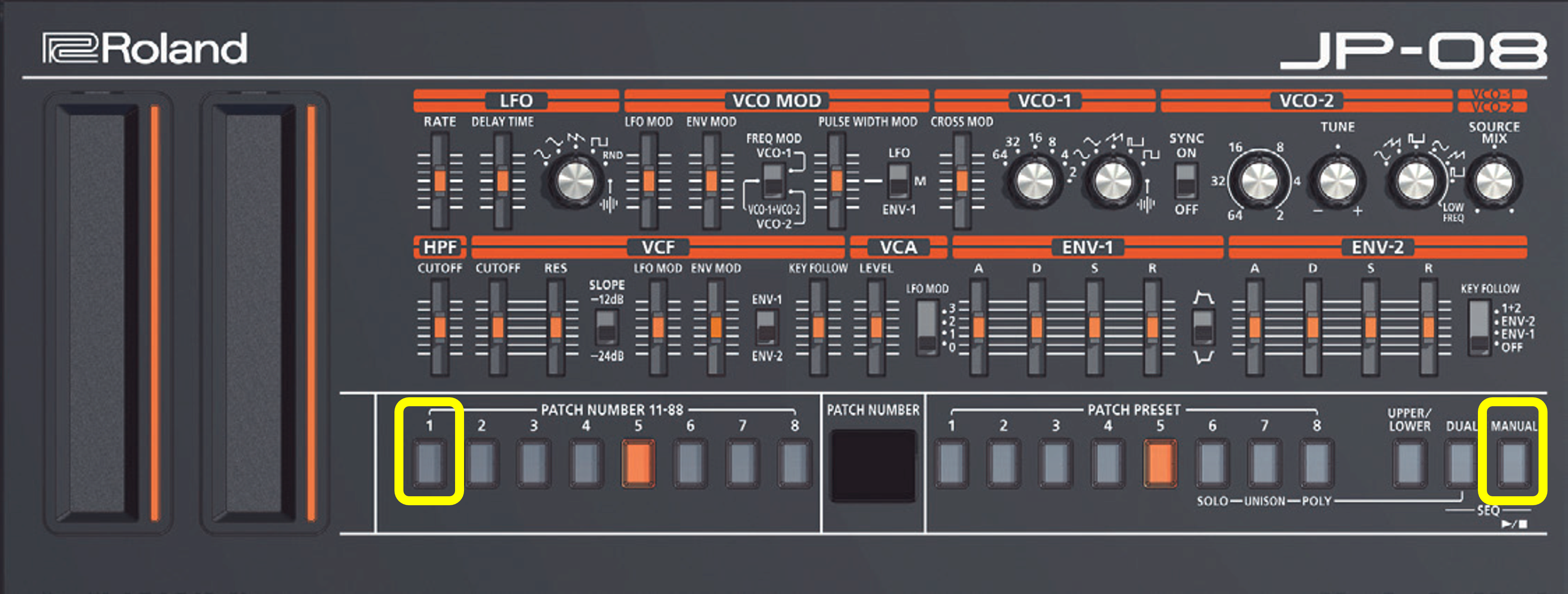
Task: Flip the VCF Slope -12dB/-24dB switch
Action: coord(606,327)
